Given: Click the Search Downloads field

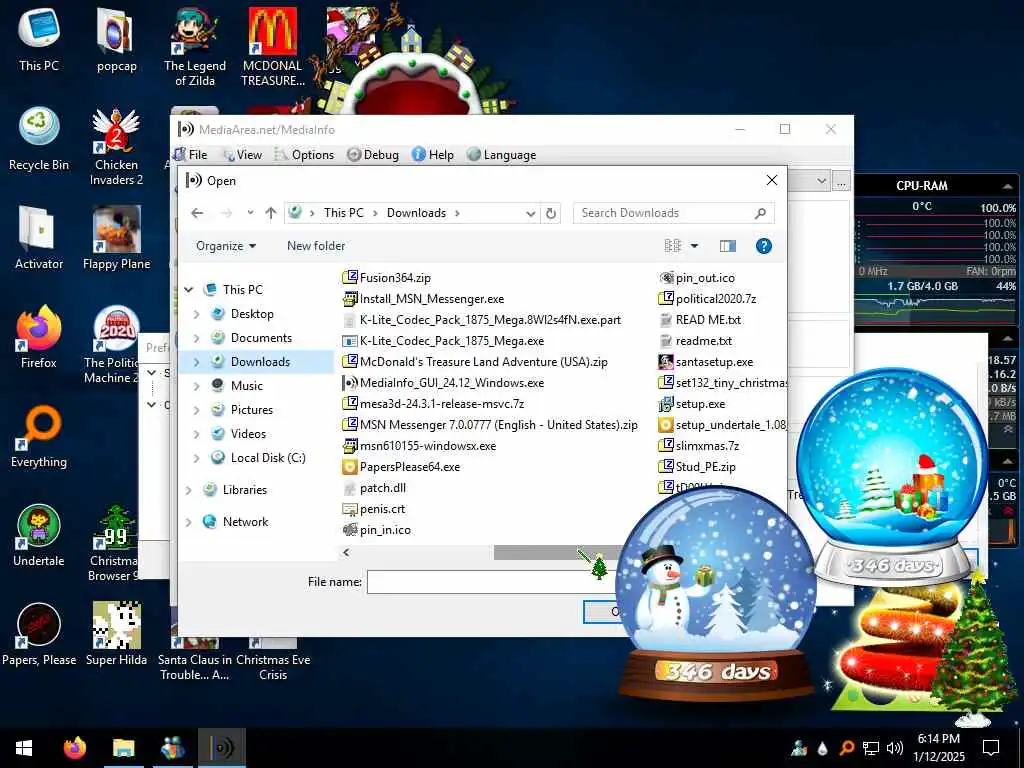Looking at the screenshot, I should click(x=673, y=213).
